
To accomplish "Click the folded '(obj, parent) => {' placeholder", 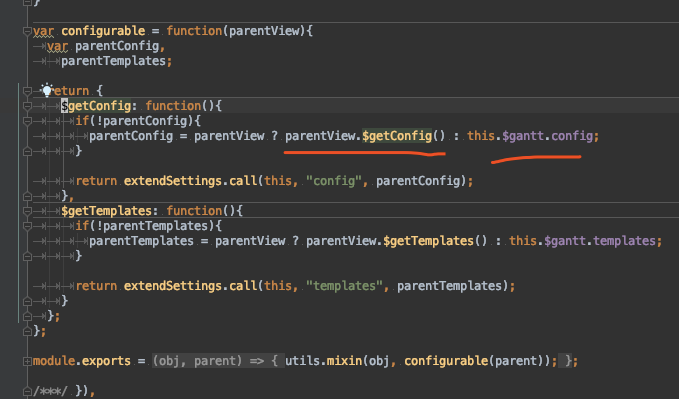I will point(218,361).
